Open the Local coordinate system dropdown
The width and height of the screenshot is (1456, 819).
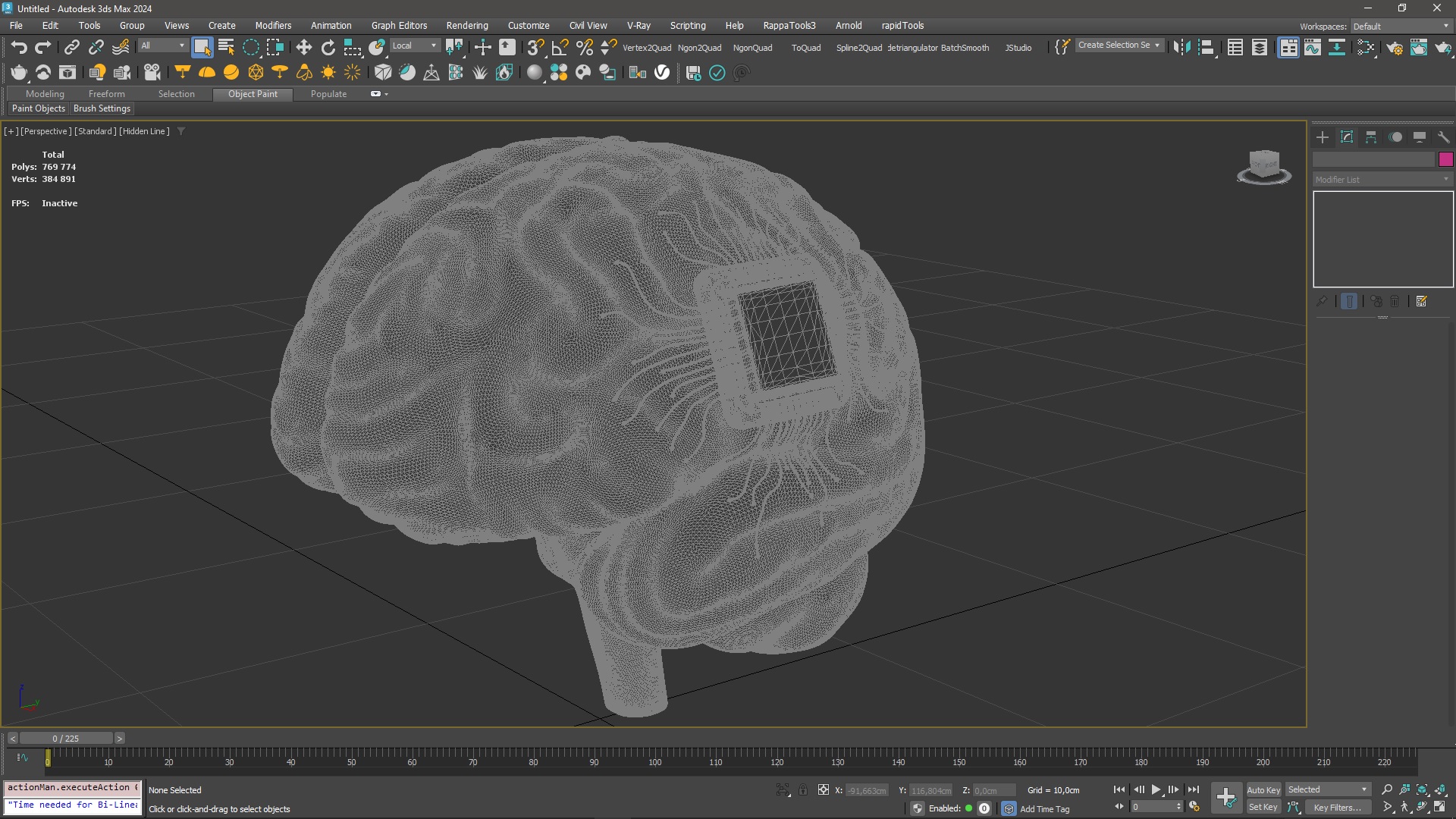tap(415, 45)
